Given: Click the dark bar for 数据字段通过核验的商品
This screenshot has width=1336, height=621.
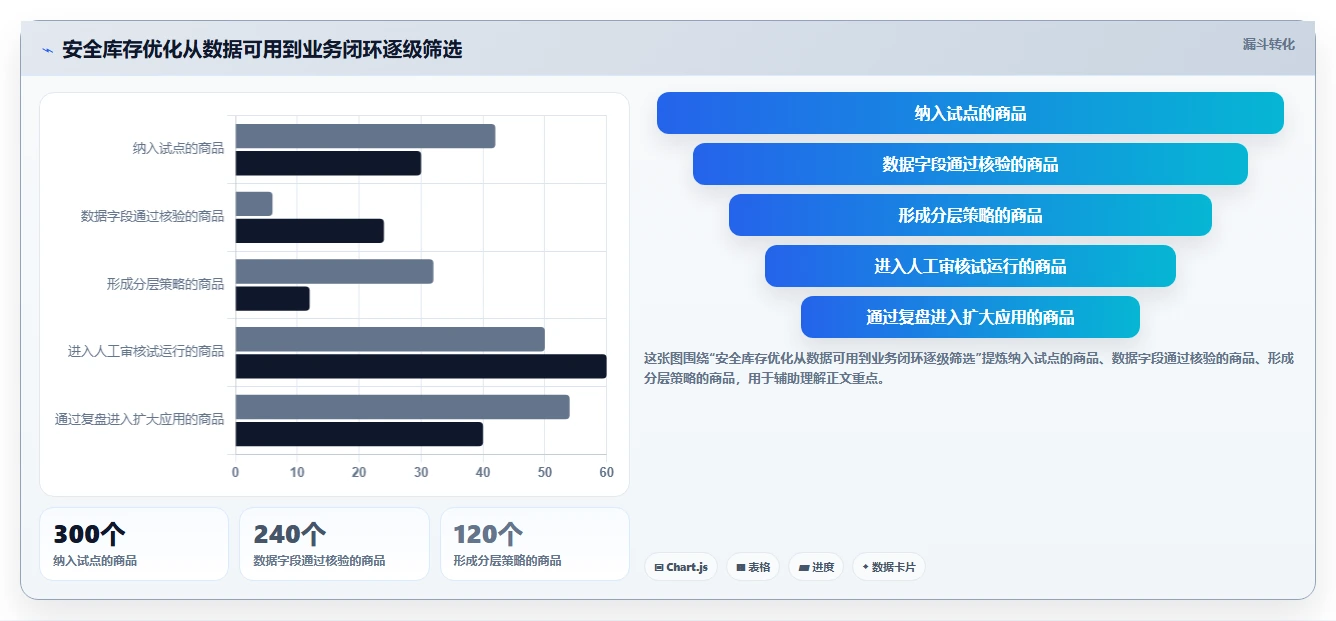Looking at the screenshot, I should click(310, 231).
